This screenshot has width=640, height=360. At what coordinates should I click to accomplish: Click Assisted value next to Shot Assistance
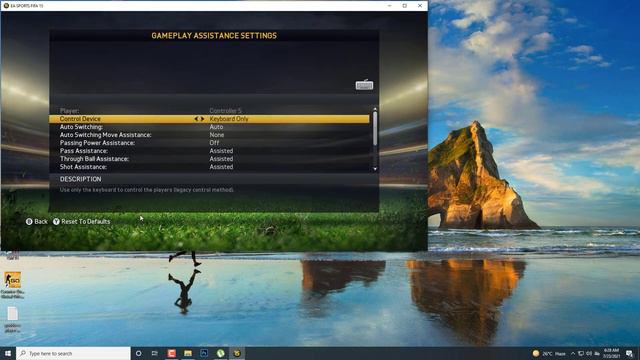click(x=221, y=167)
